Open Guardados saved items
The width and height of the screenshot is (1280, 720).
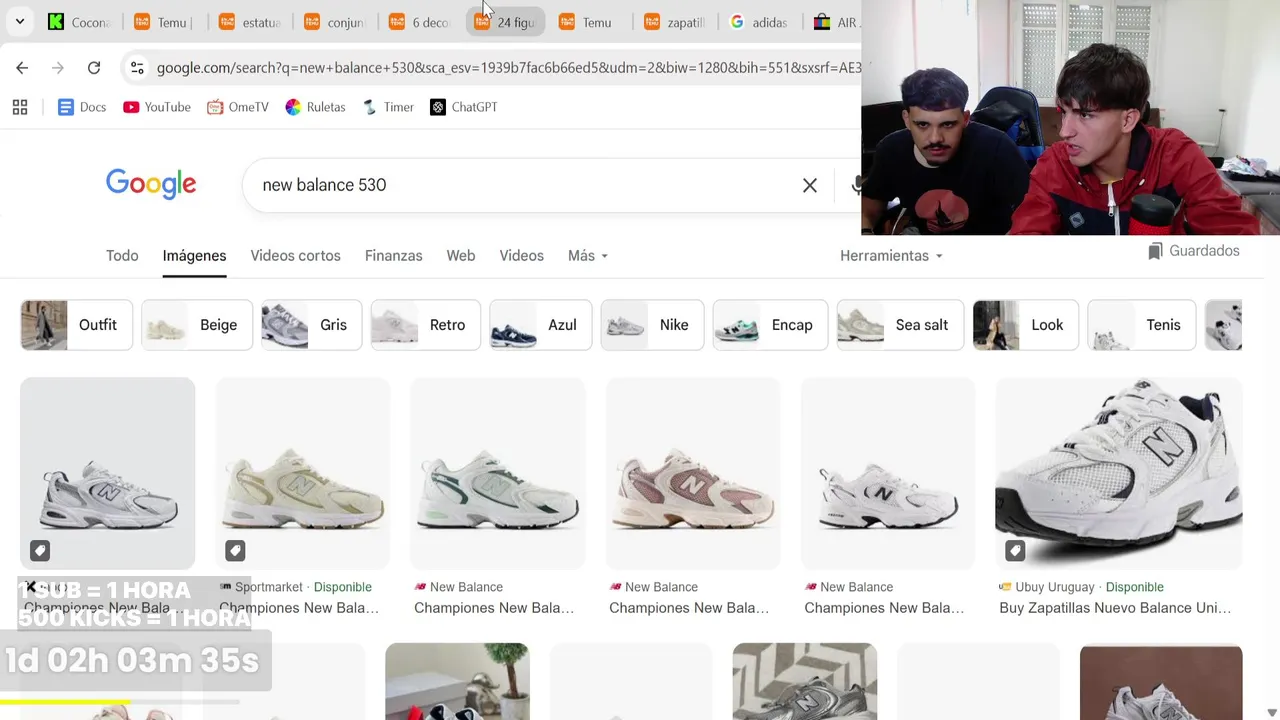click(x=1194, y=251)
